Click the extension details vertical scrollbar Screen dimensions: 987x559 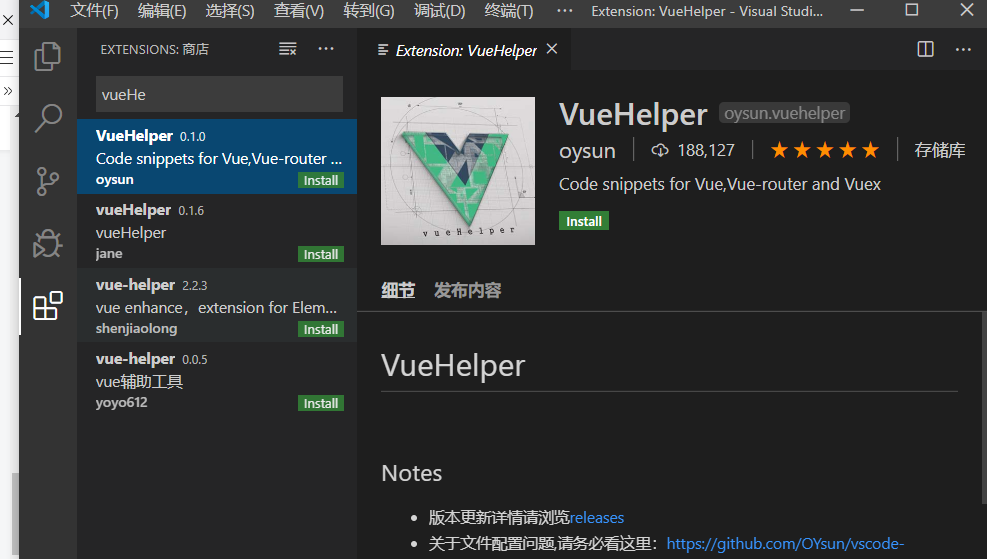[x=983, y=408]
